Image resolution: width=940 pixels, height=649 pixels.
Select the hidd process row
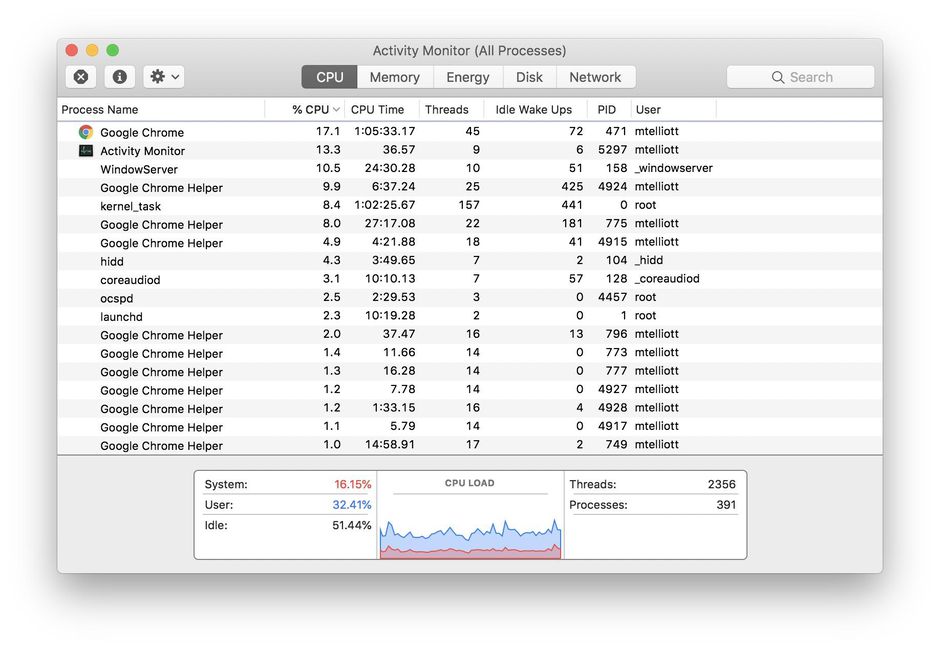(470, 261)
